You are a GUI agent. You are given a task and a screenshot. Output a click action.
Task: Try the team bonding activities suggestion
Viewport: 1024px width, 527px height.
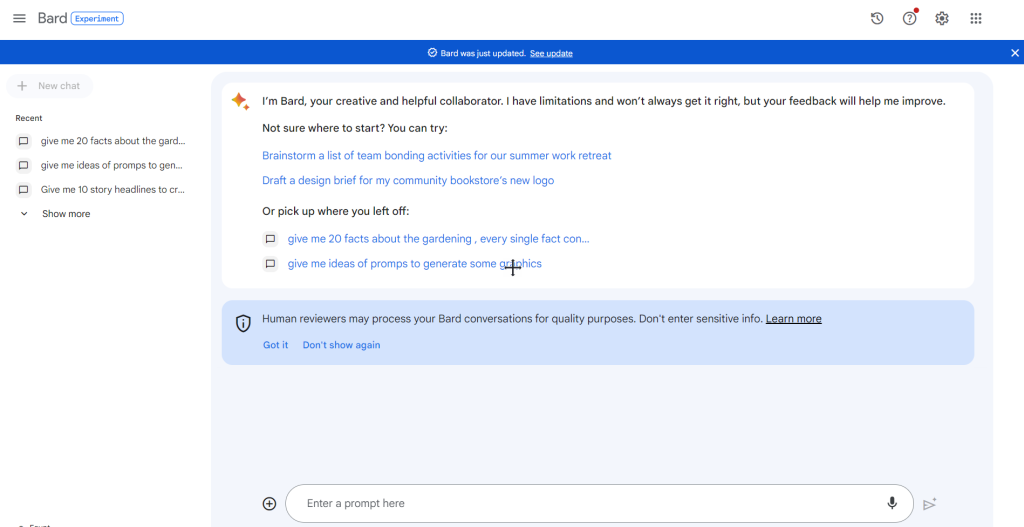pyautogui.click(x=437, y=155)
